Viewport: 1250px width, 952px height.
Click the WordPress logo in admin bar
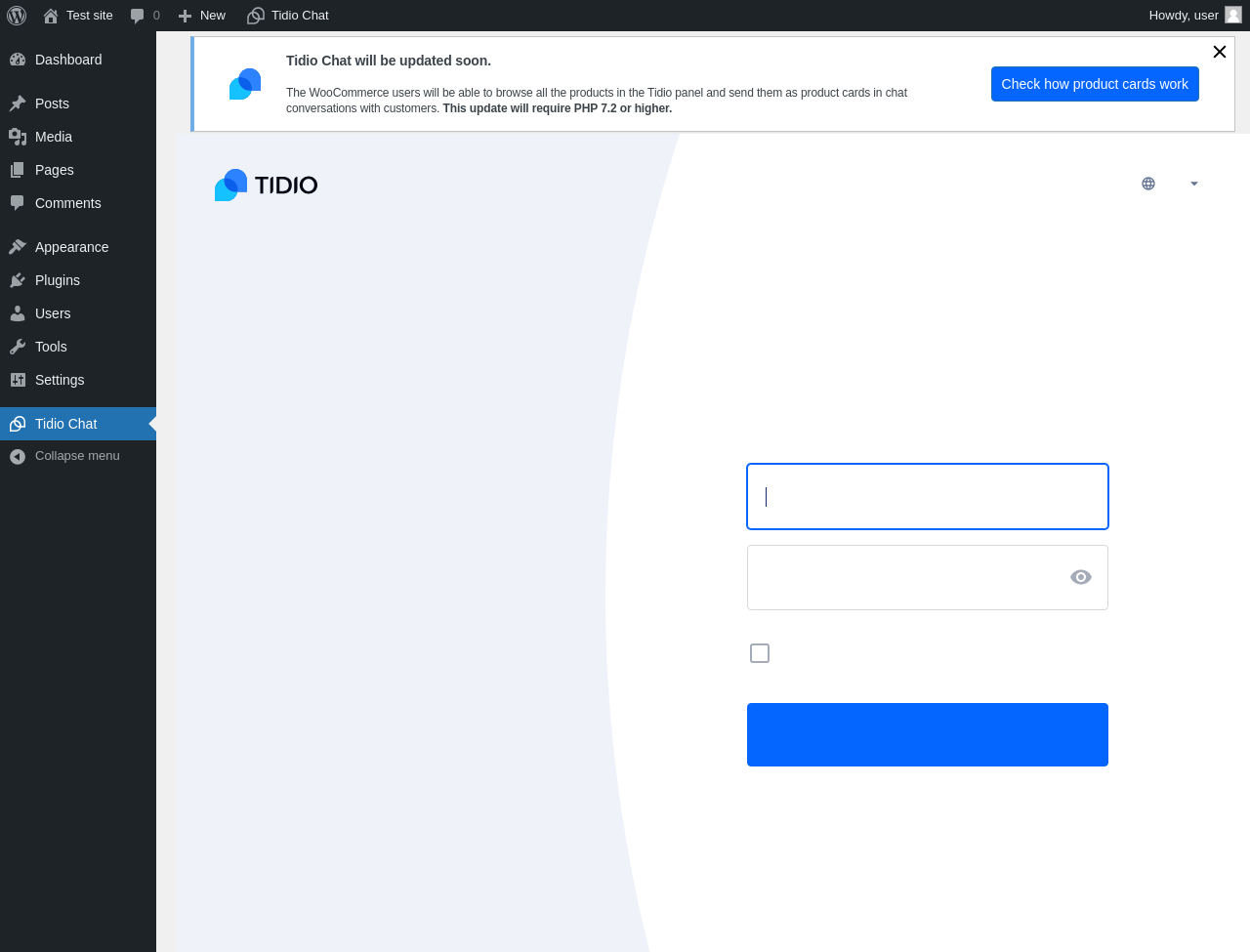(x=17, y=16)
